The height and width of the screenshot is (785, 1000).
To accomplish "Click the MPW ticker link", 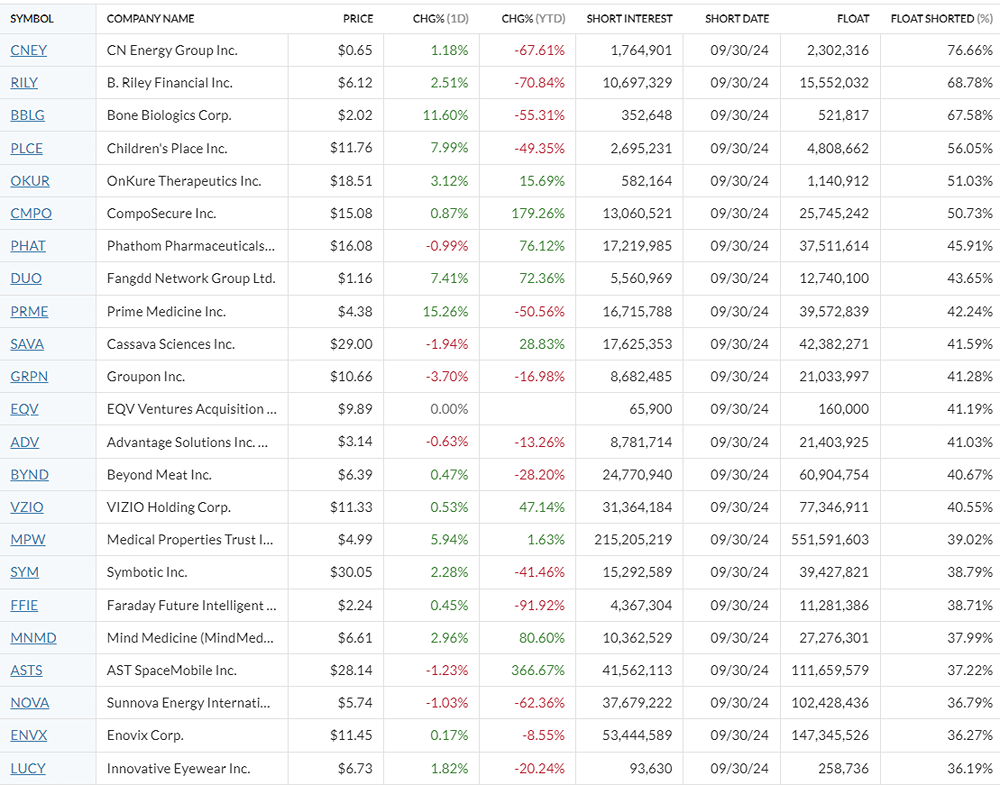I will click(x=27, y=540).
